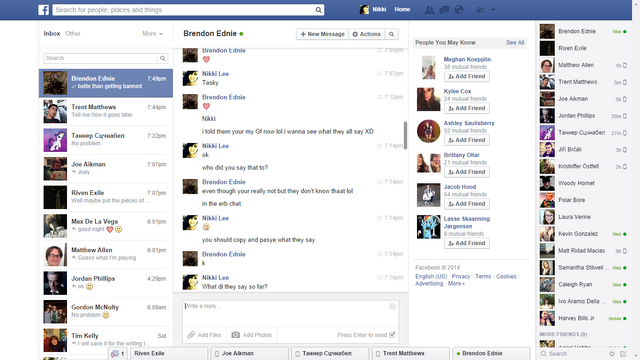This screenshot has width=640, height=360.
Task: Open chat with Kevin Gonzalez in sidebar
Action: coord(583,234)
